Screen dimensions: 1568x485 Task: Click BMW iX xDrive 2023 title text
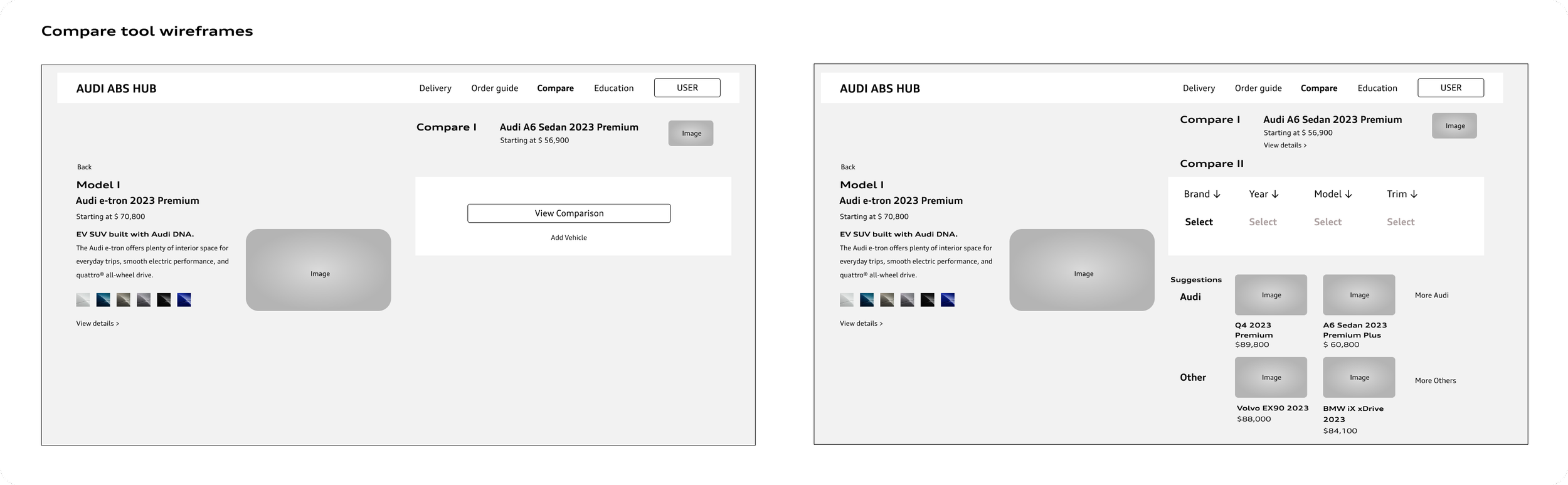tap(1353, 414)
